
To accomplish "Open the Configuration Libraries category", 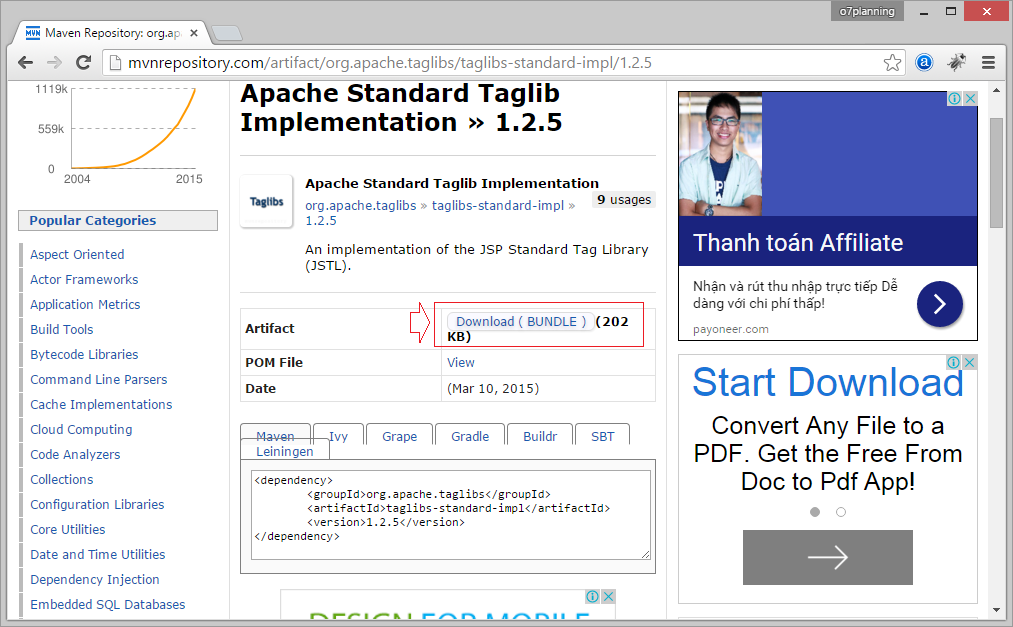I will 97,504.
